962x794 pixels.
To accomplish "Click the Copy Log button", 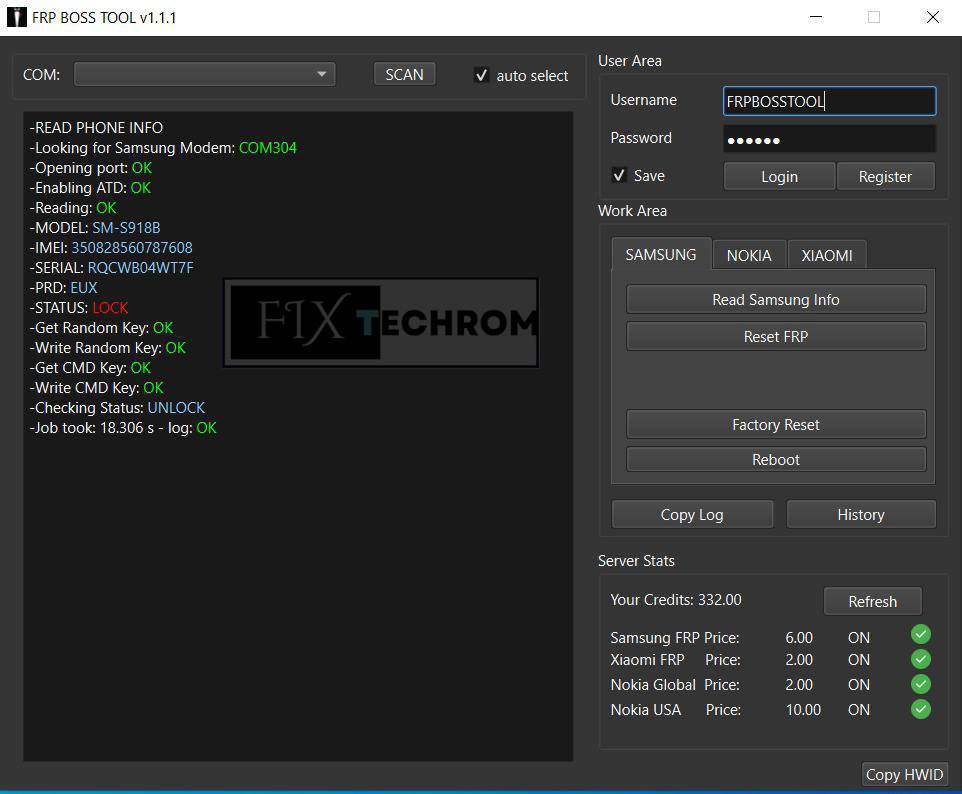I will pos(692,514).
